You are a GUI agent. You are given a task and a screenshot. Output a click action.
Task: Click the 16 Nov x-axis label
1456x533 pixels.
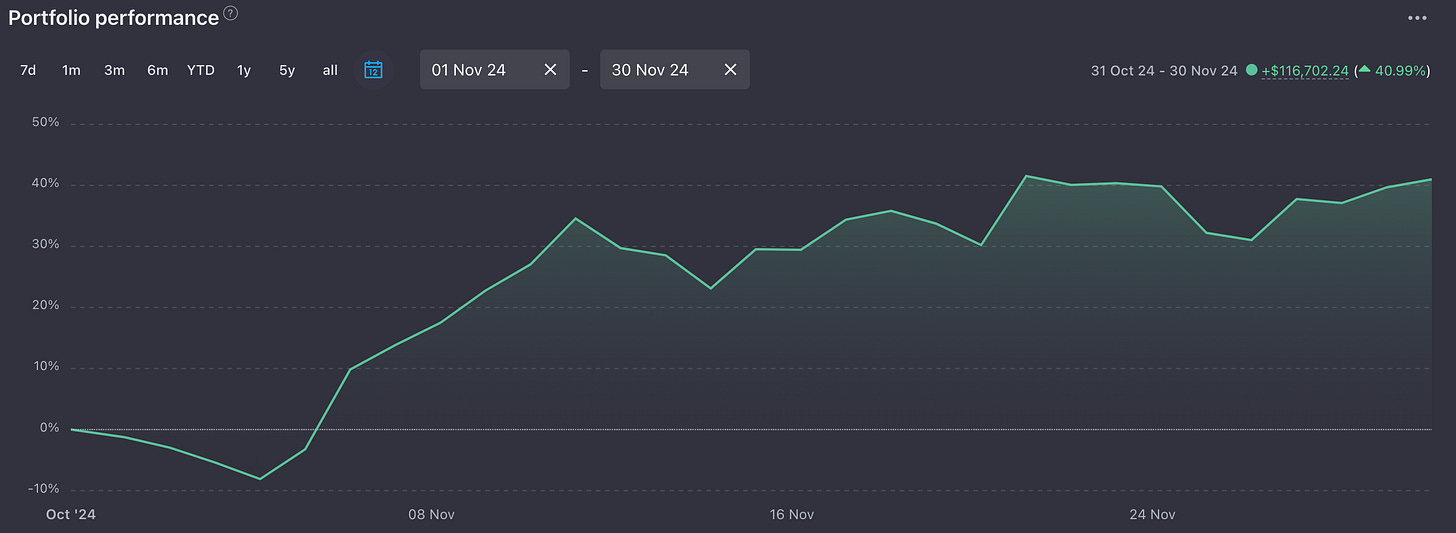(x=791, y=514)
